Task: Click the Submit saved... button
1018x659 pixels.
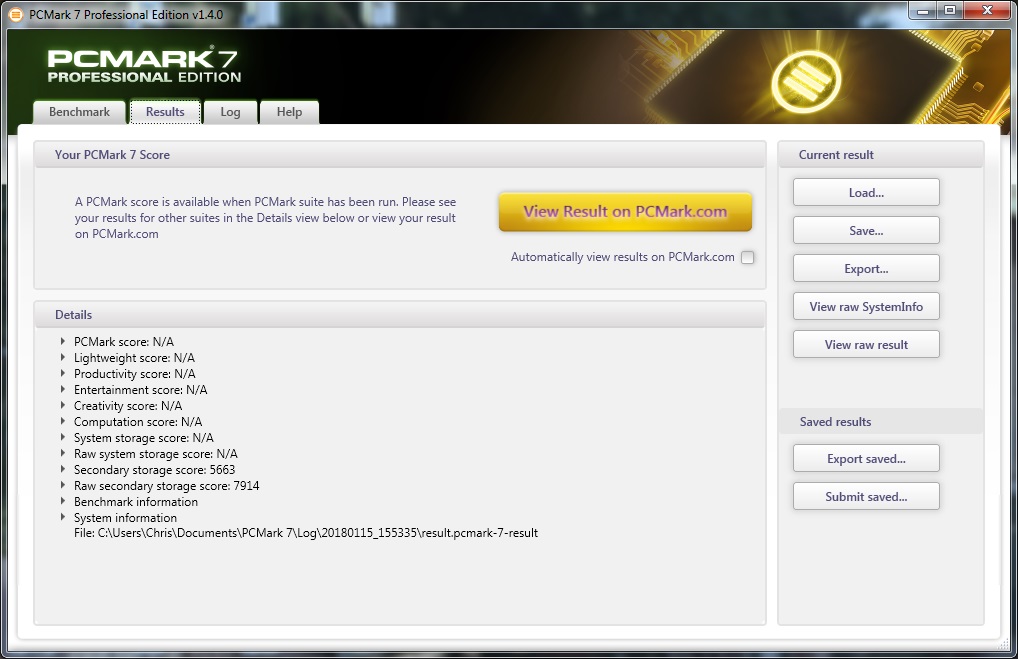Action: coord(866,496)
